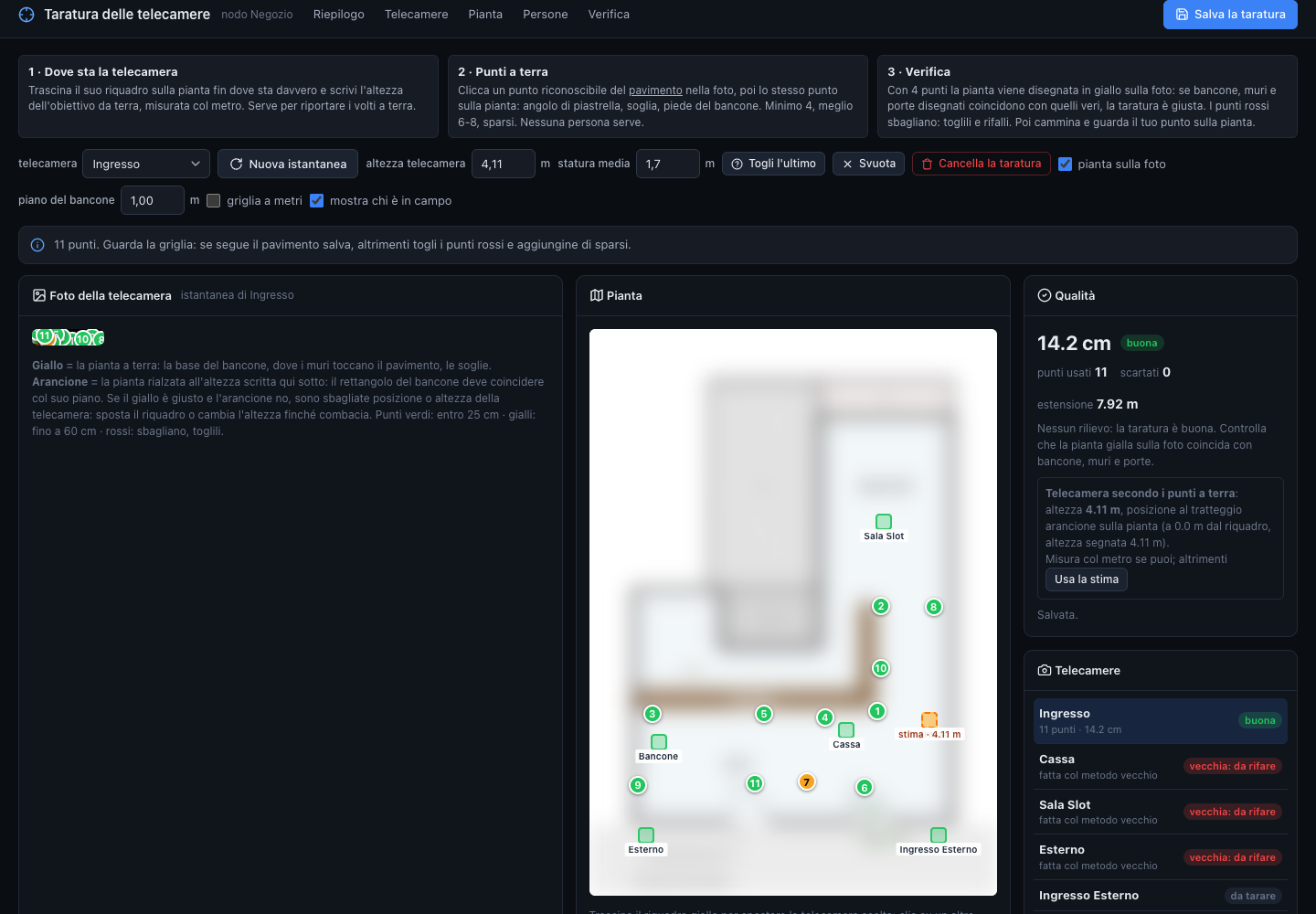This screenshot has width=1316, height=914.
Task: Open the Verifica tab
Action: [x=609, y=15]
